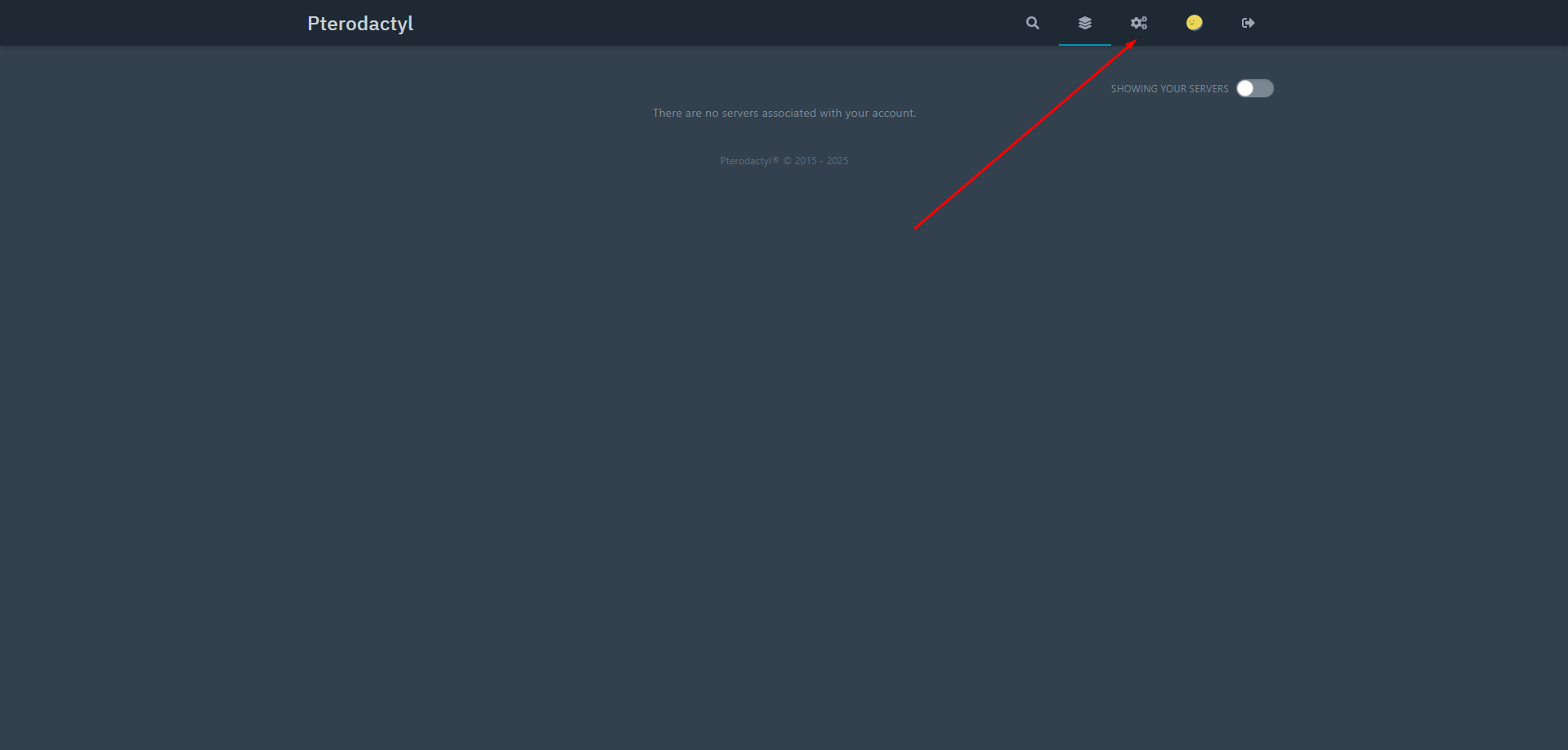Click the "SHOWING YOUR SERVERS" label text

(1169, 89)
